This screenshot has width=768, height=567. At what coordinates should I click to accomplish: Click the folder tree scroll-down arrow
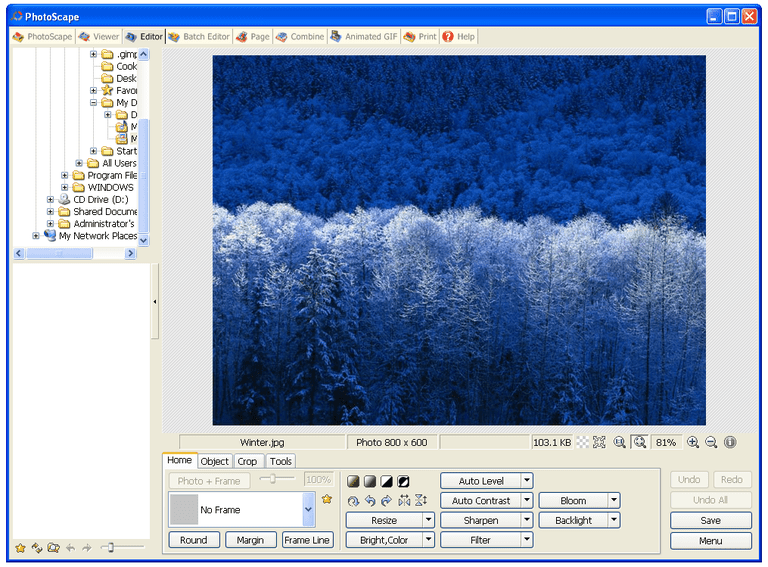[x=144, y=240]
